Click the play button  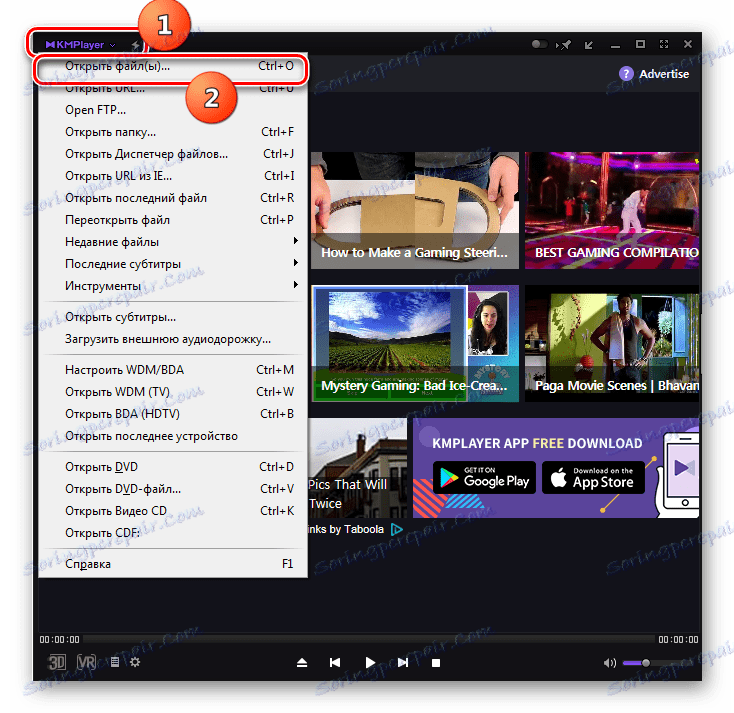pos(370,662)
